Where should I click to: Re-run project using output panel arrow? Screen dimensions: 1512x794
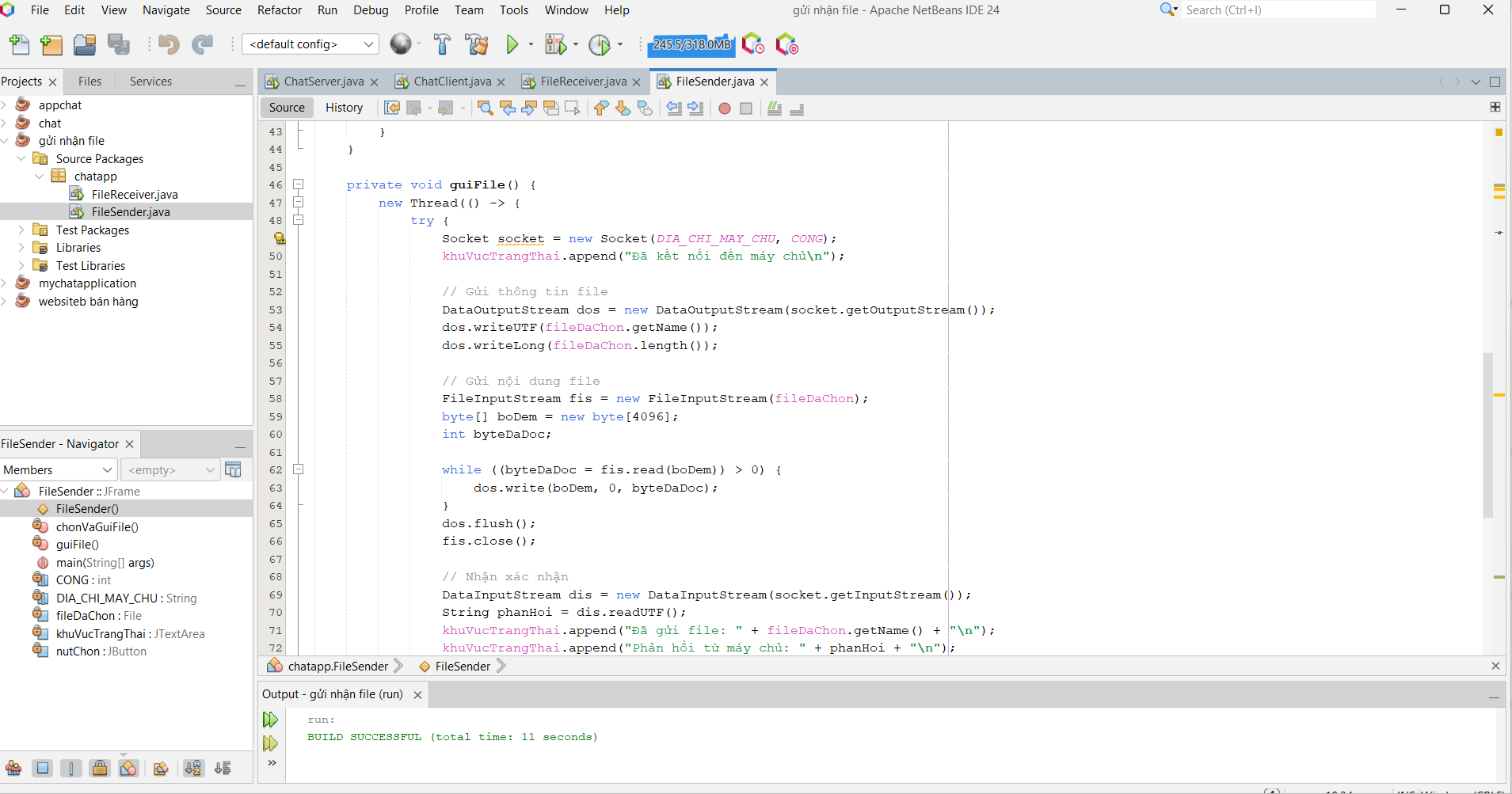(x=270, y=720)
